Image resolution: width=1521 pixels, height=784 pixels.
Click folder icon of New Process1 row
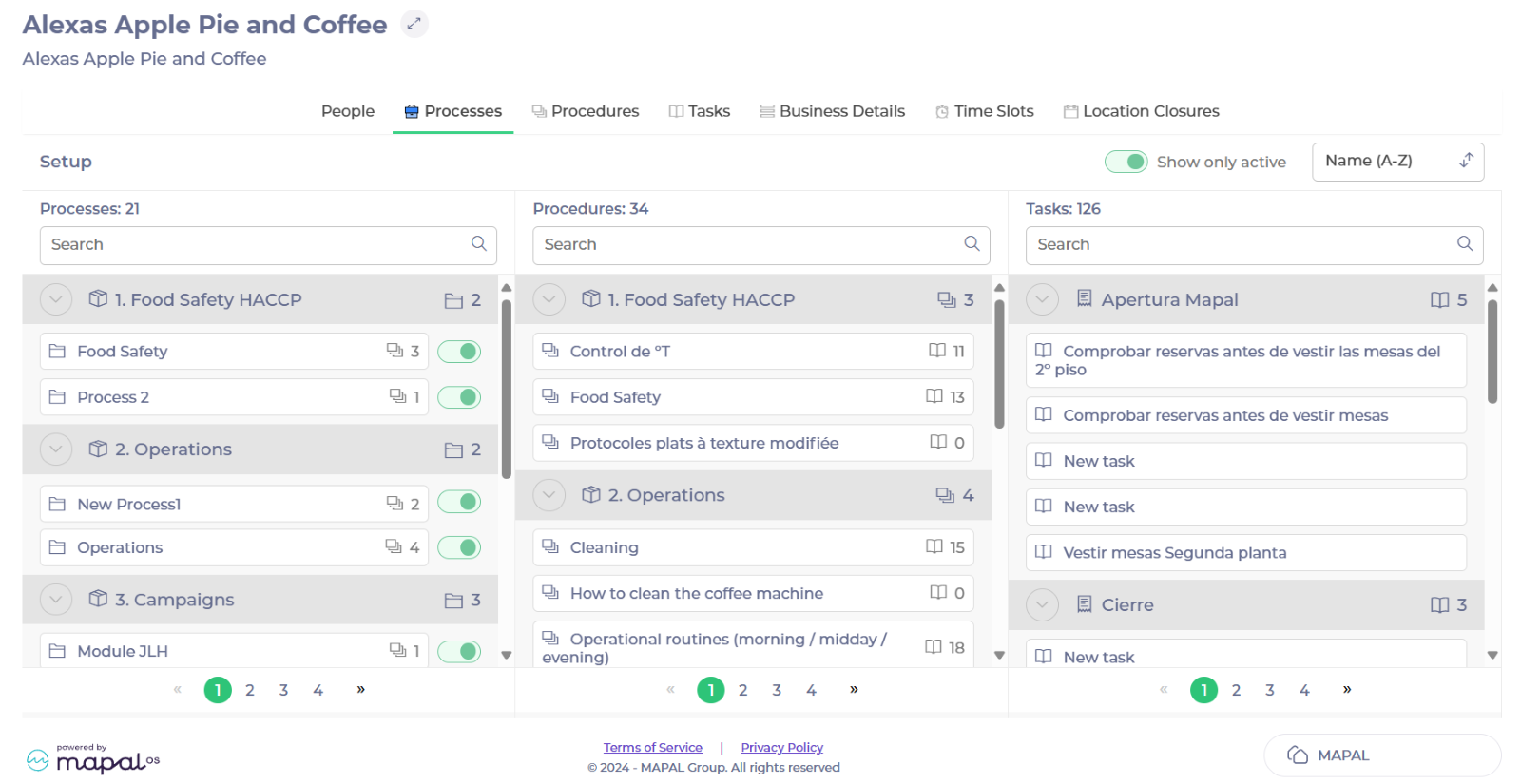point(57,504)
